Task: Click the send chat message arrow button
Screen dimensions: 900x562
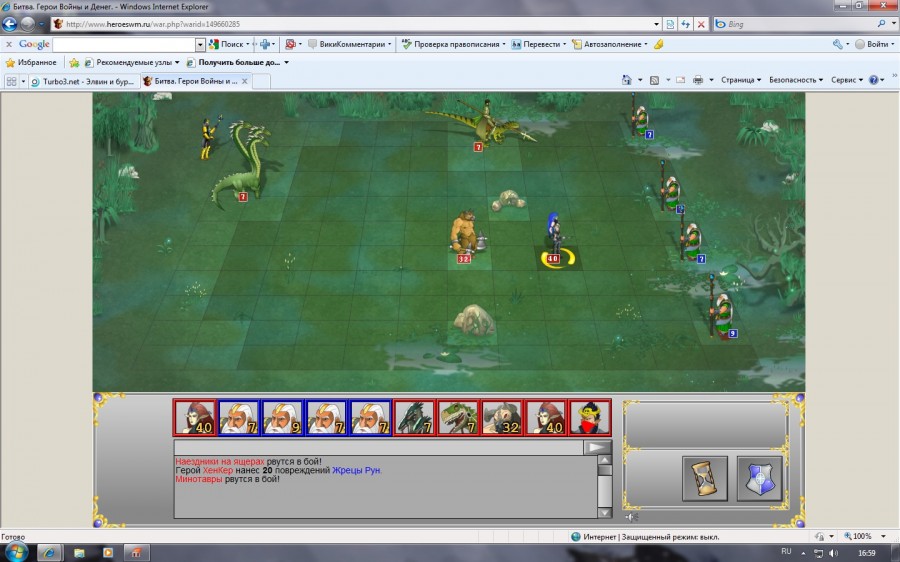Action: tap(597, 447)
